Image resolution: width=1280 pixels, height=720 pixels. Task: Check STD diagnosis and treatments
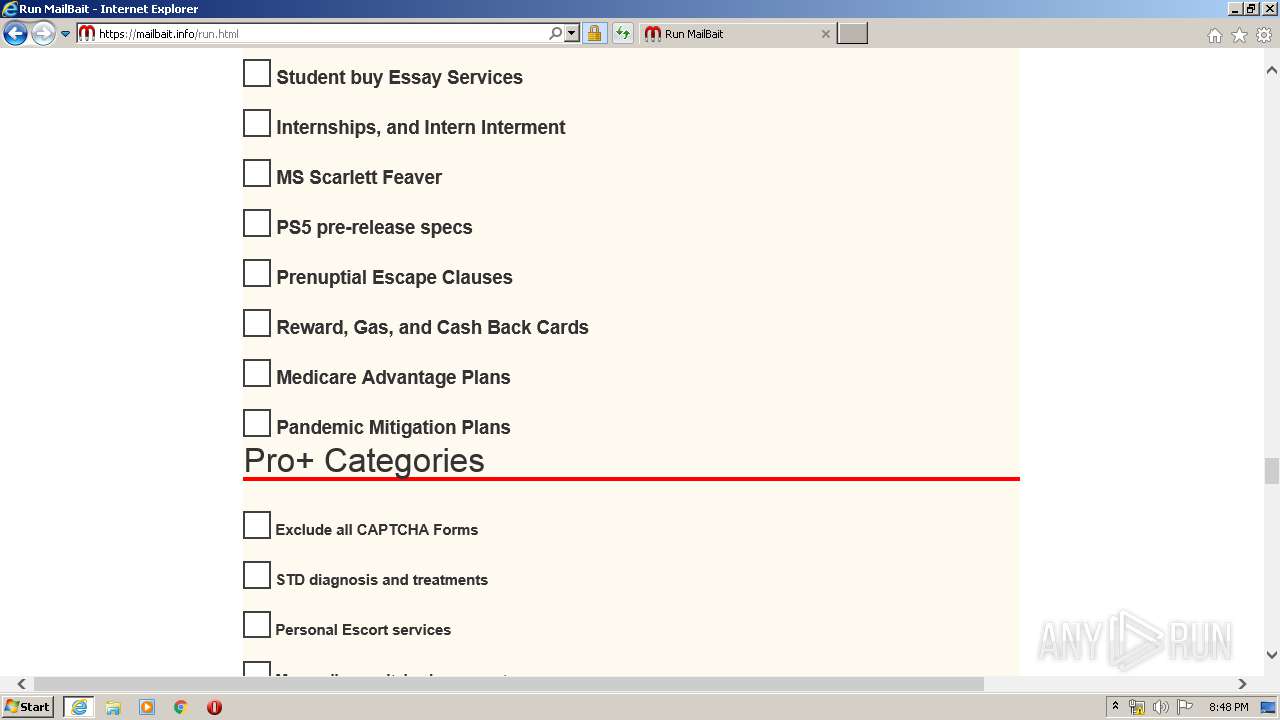point(257,575)
